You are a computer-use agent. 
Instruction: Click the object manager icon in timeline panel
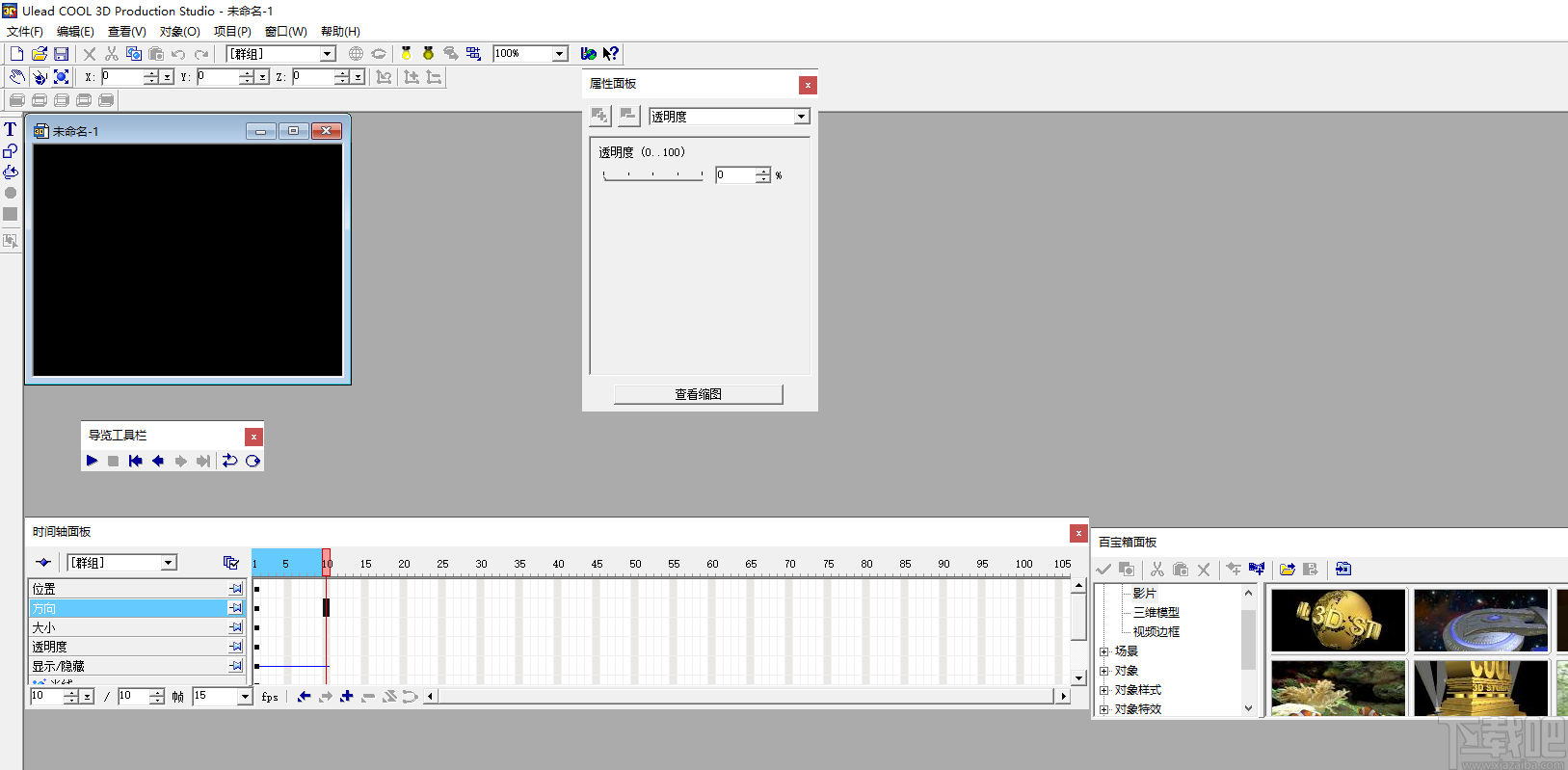click(x=230, y=563)
